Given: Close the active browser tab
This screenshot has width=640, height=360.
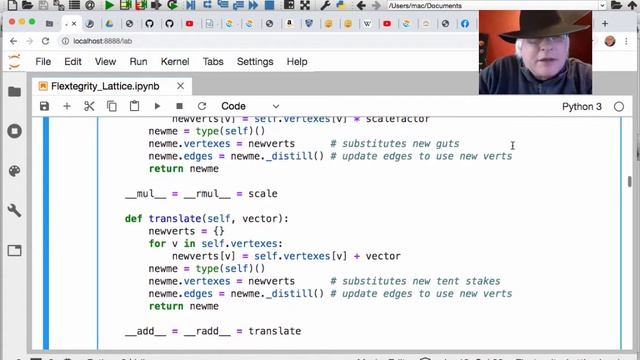Looking at the screenshot, I should (74, 24).
